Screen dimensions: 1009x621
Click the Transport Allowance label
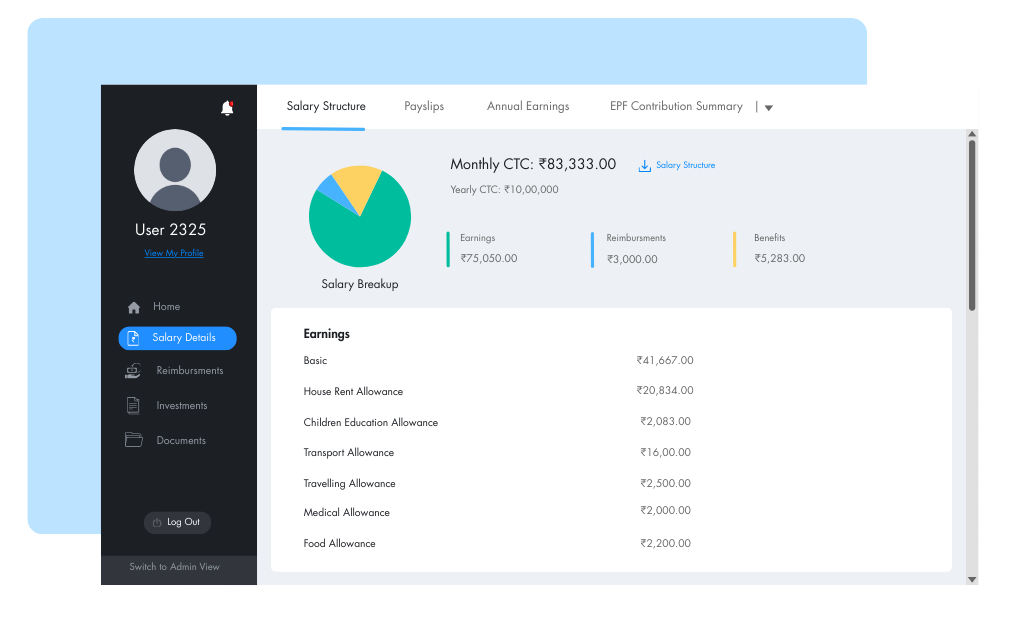click(349, 452)
